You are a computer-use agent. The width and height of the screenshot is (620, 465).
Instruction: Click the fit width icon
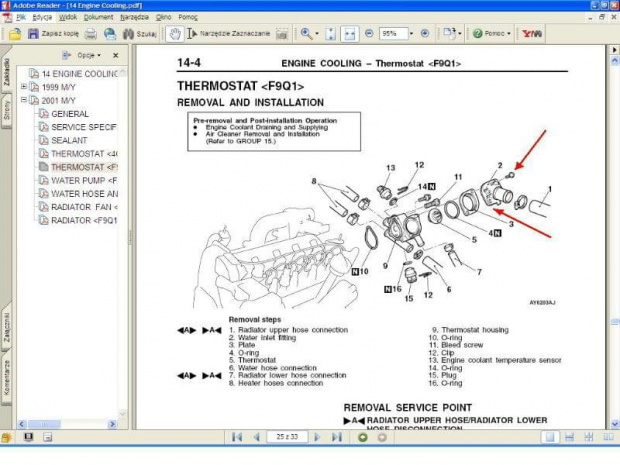click(x=350, y=34)
